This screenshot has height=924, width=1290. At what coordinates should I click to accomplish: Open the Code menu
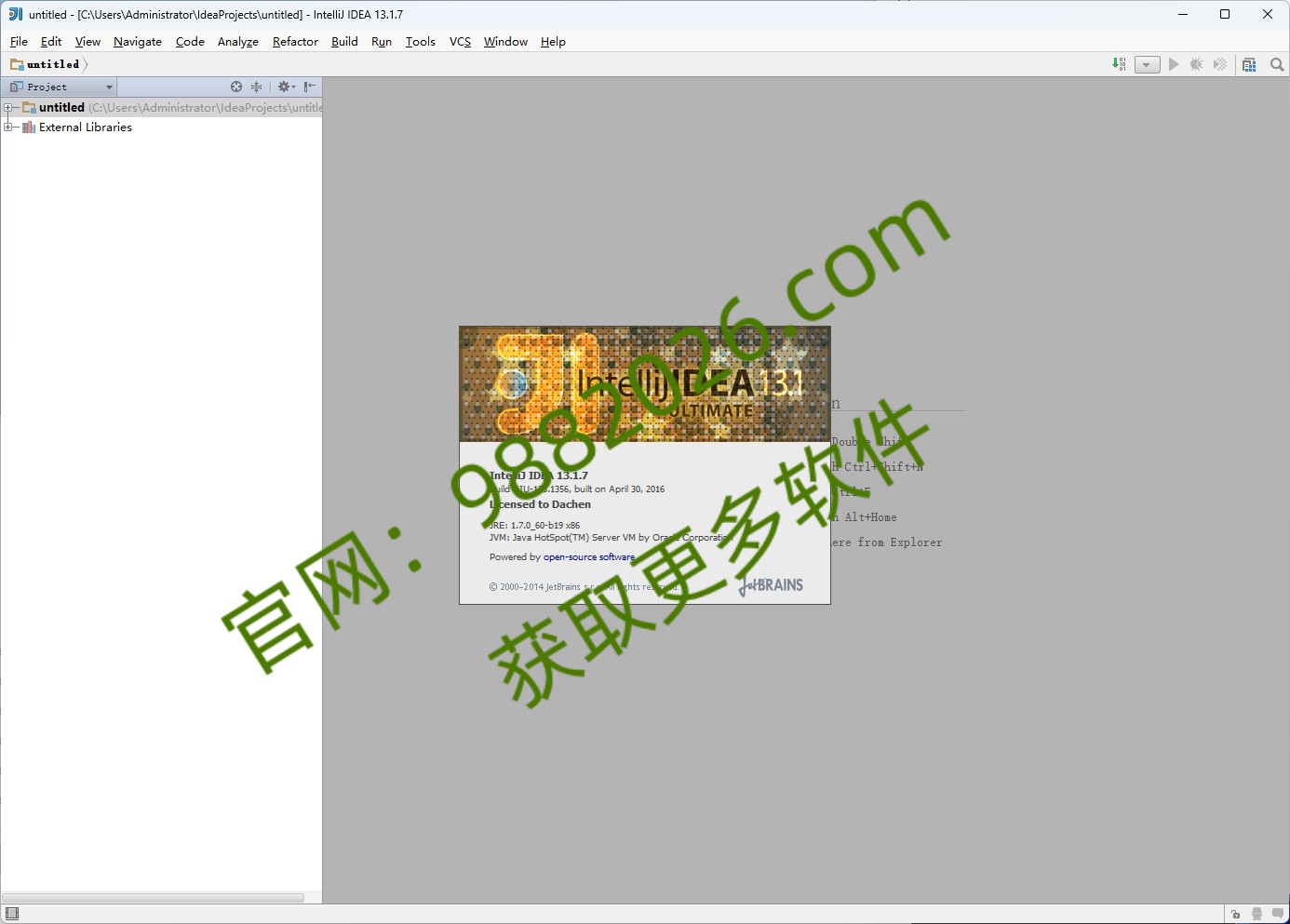[x=190, y=42]
